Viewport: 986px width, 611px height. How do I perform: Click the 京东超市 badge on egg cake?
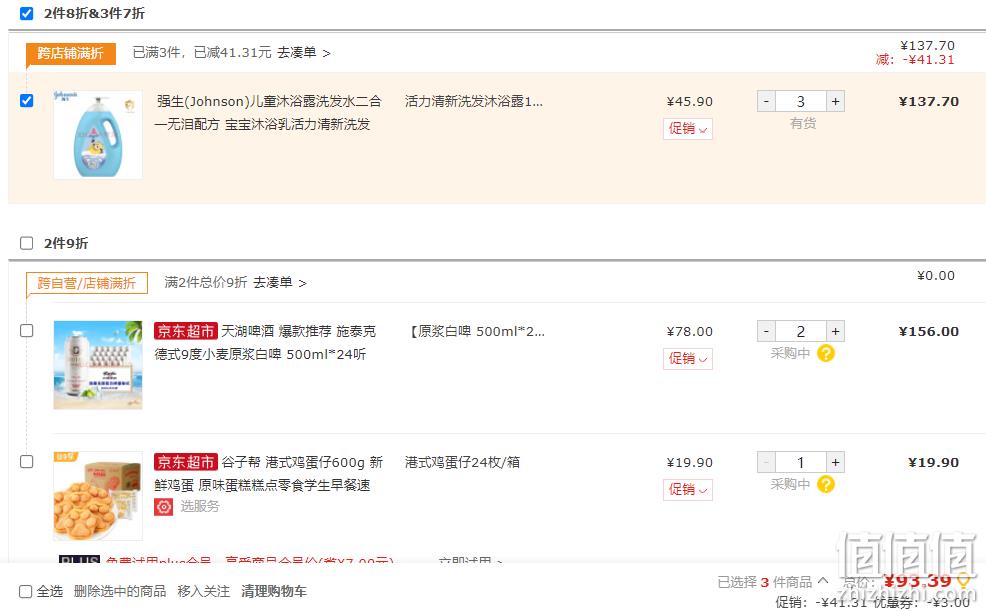coord(186,462)
